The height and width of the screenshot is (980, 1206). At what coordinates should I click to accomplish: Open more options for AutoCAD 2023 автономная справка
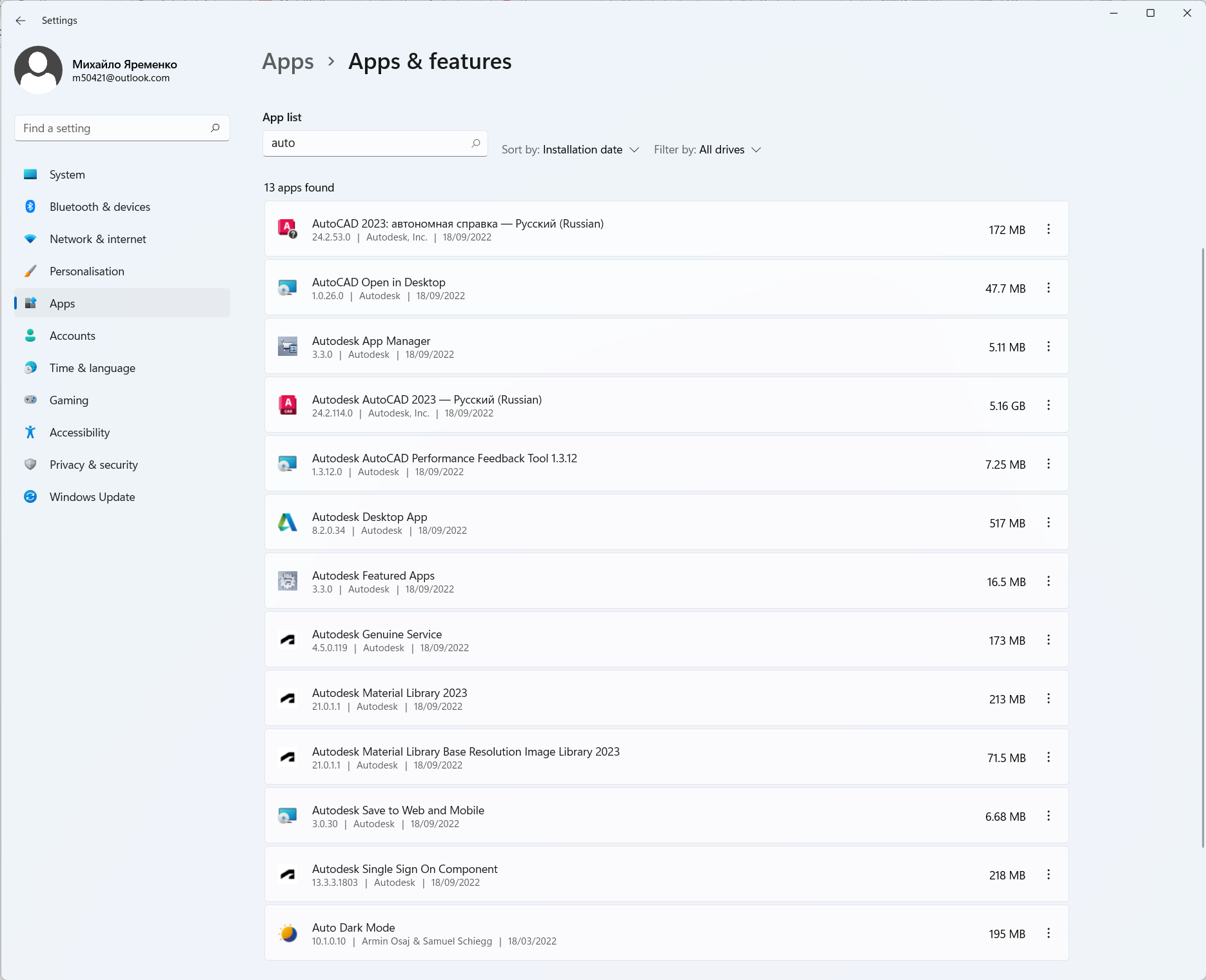pyautogui.click(x=1049, y=230)
